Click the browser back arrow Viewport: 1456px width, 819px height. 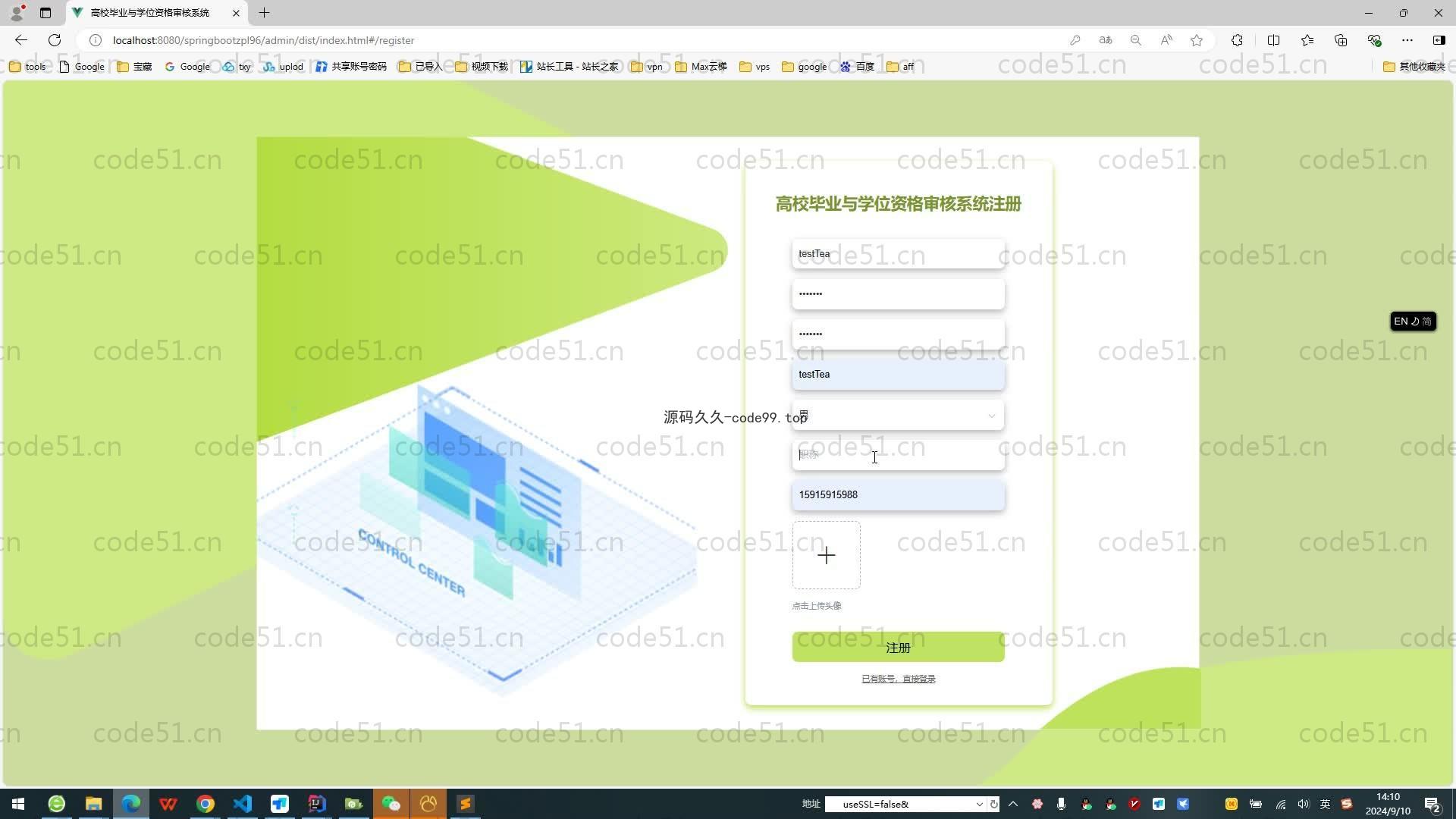coord(20,40)
